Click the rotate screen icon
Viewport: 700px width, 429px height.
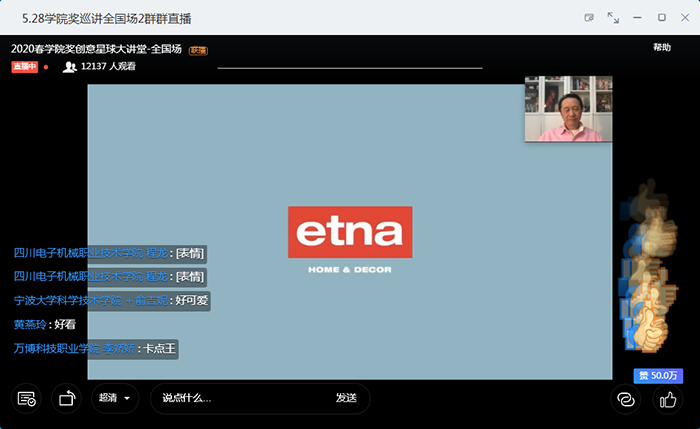pyautogui.click(x=67, y=399)
